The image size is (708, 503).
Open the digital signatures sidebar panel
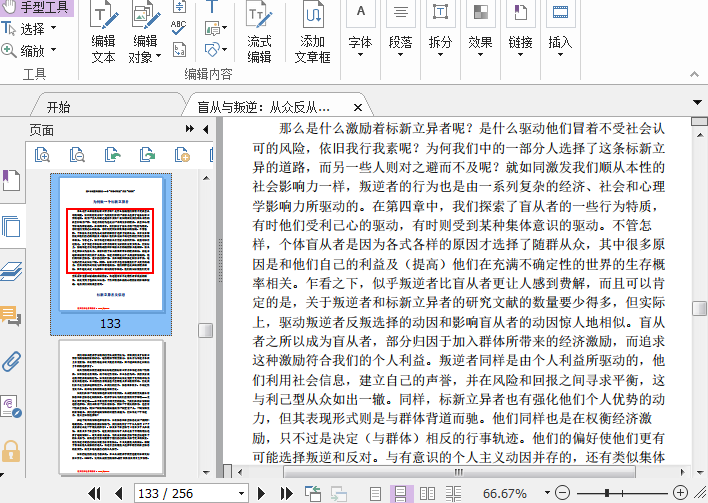point(11,406)
